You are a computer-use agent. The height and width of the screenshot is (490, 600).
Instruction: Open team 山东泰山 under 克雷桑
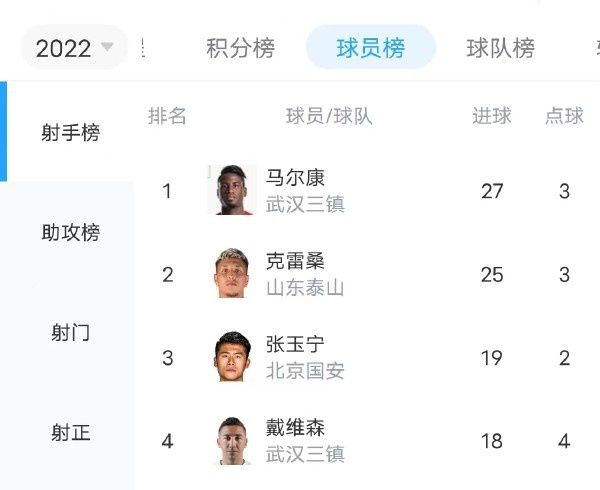(x=305, y=288)
